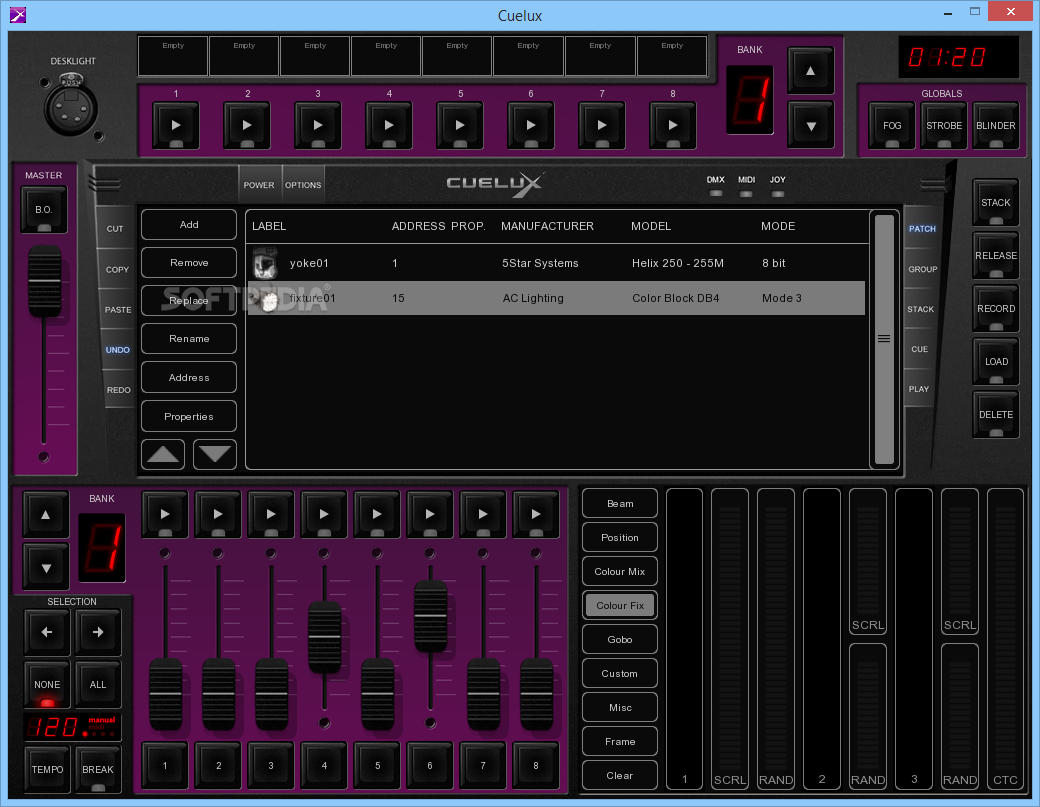Click the NONE selection button

[x=46, y=684]
